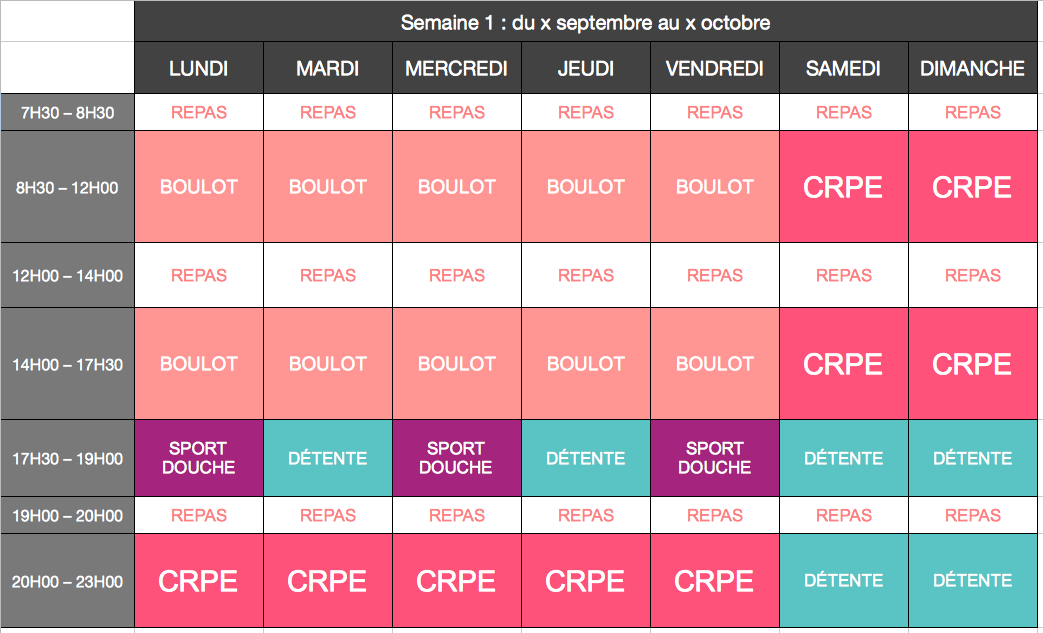Viewport: 1043px width, 633px height.
Task: Click Saturday evening DÉTENTE cell at 20H00
Action: (x=844, y=581)
